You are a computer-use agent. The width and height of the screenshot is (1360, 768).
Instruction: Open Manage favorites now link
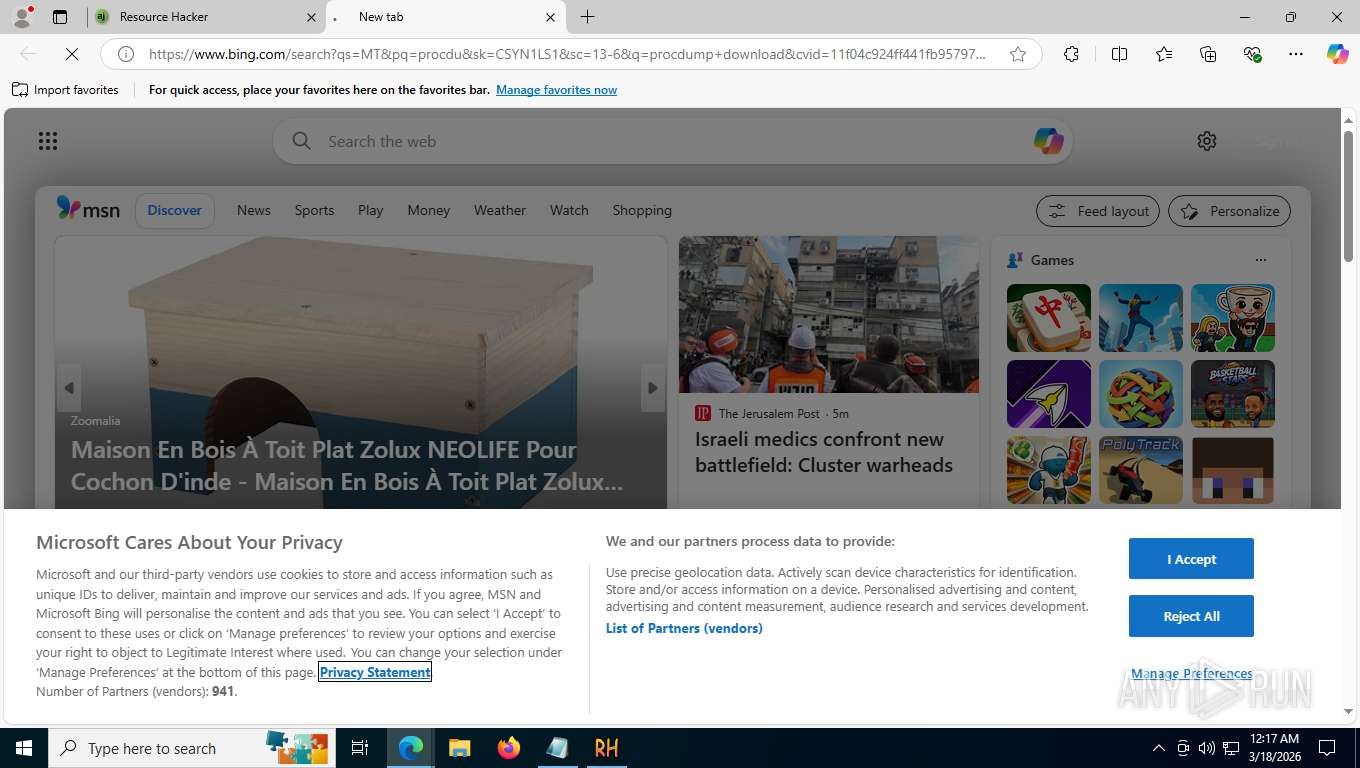[556, 90]
